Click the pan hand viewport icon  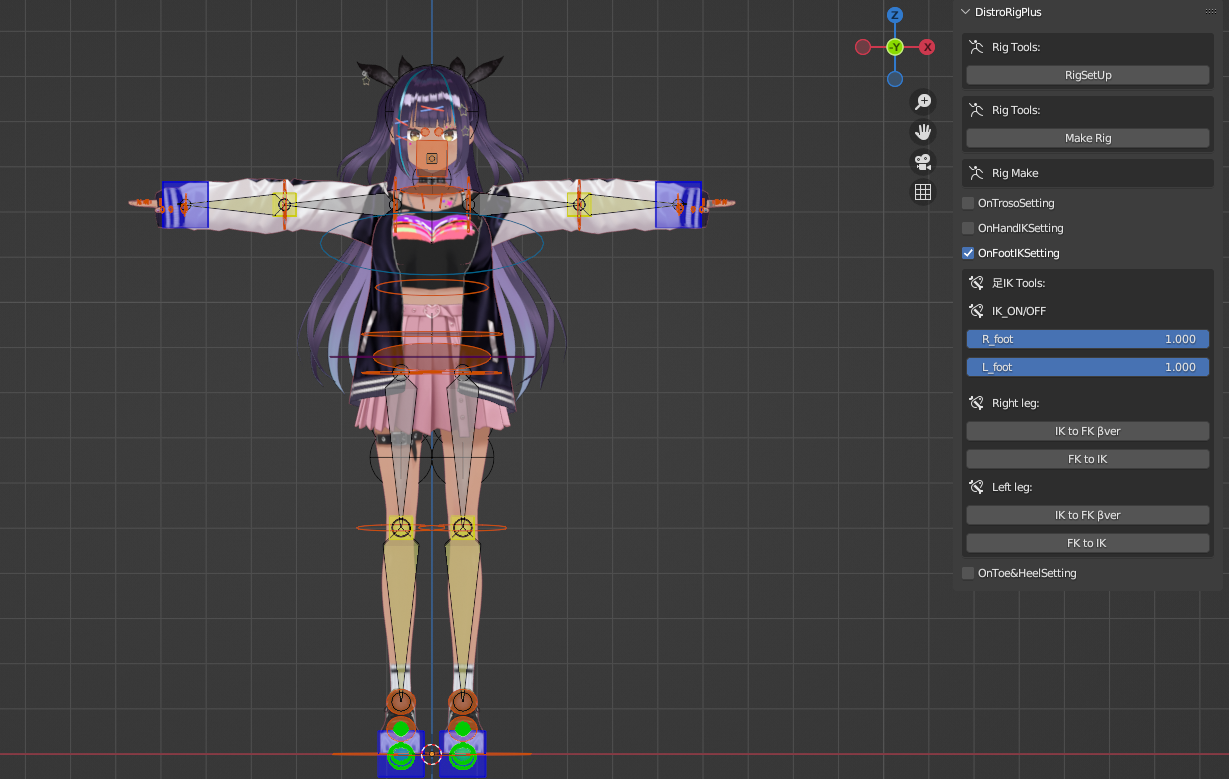click(x=923, y=132)
